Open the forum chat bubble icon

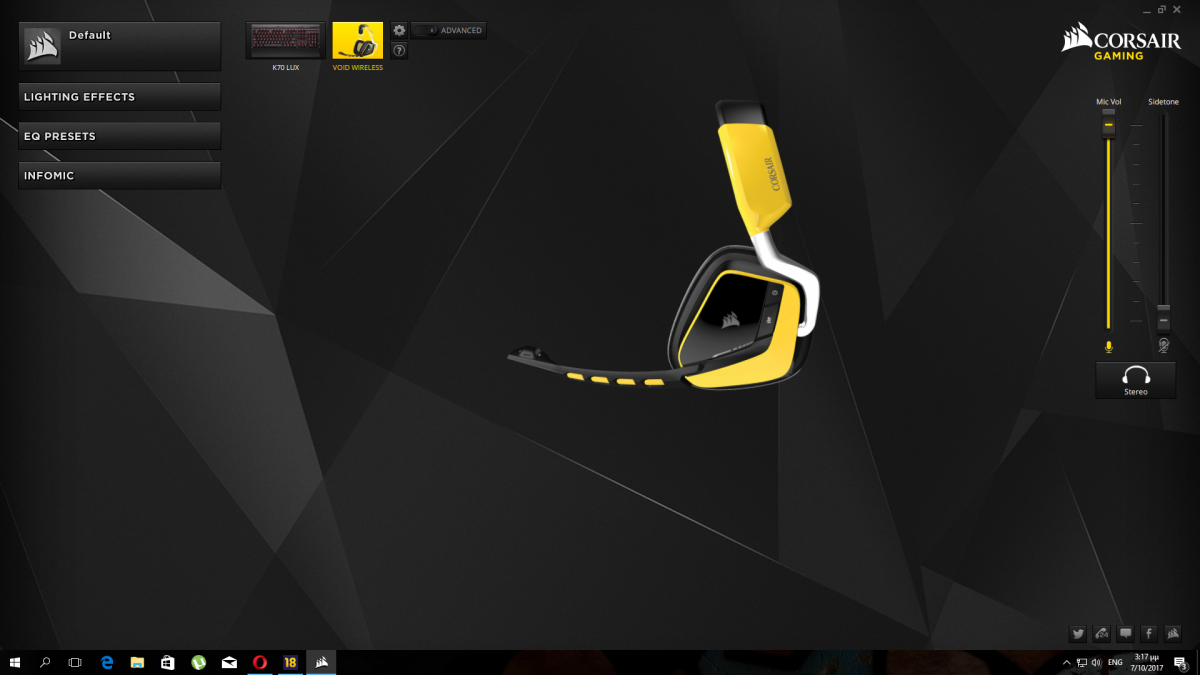coord(1126,633)
